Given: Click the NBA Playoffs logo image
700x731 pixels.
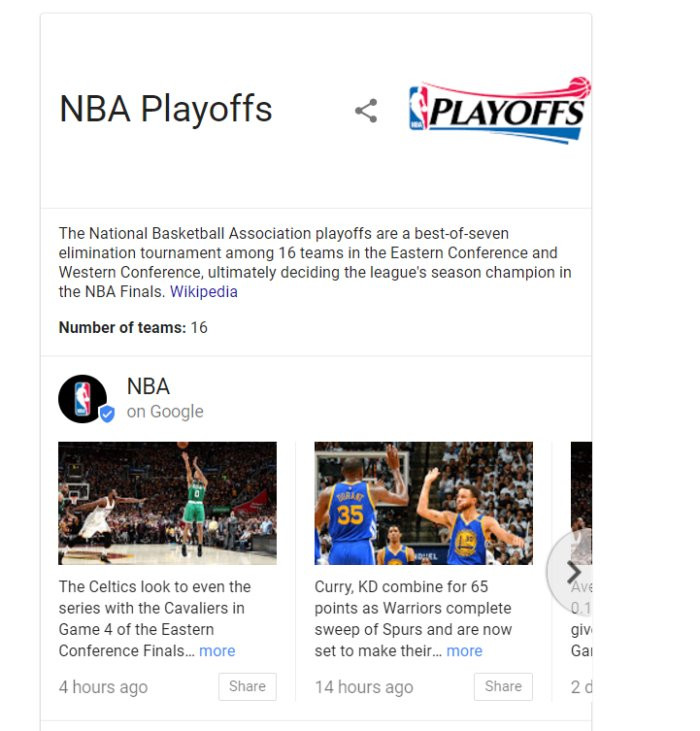Looking at the screenshot, I should click(500, 110).
